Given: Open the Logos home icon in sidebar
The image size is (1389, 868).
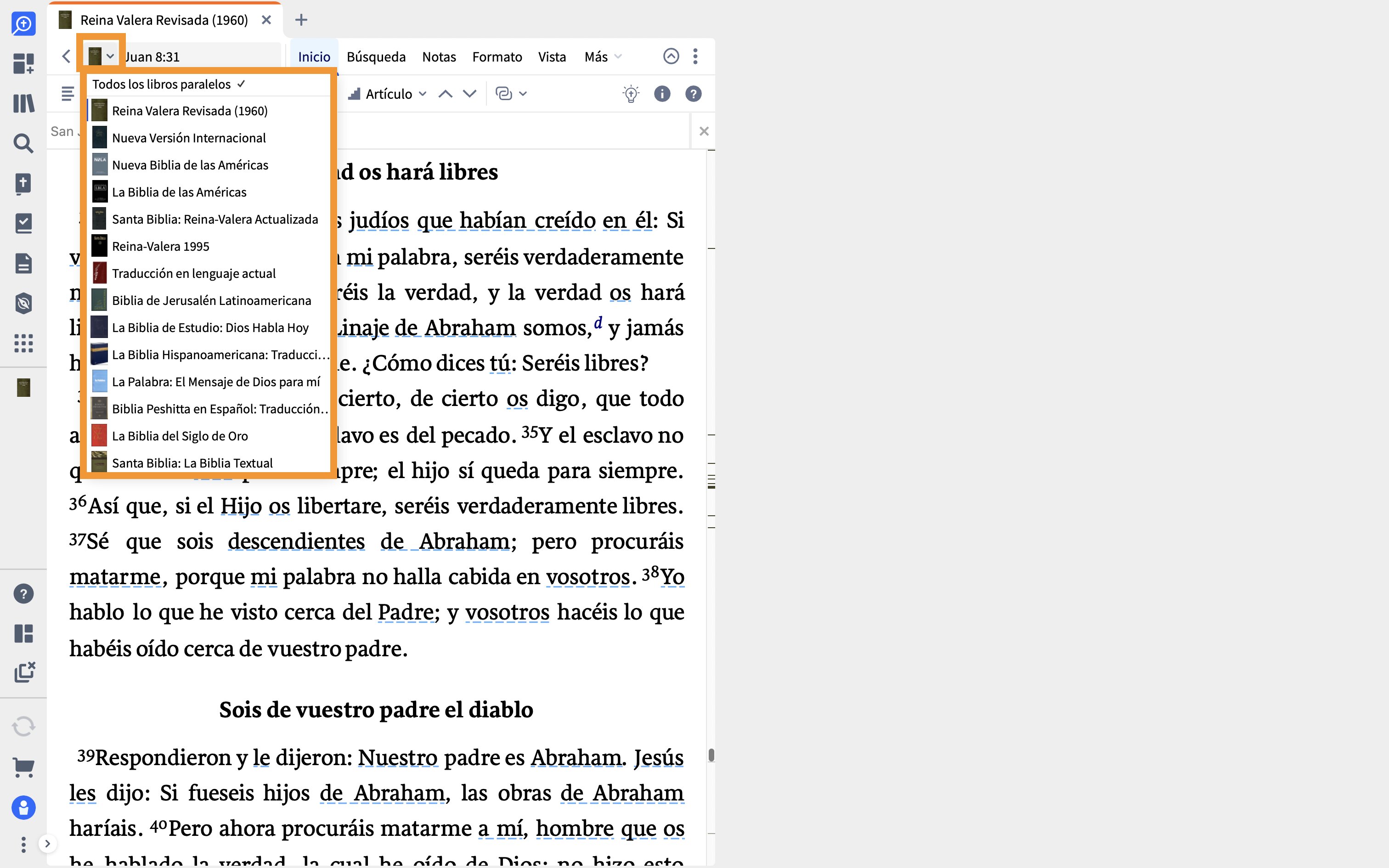Looking at the screenshot, I should click(x=23, y=24).
